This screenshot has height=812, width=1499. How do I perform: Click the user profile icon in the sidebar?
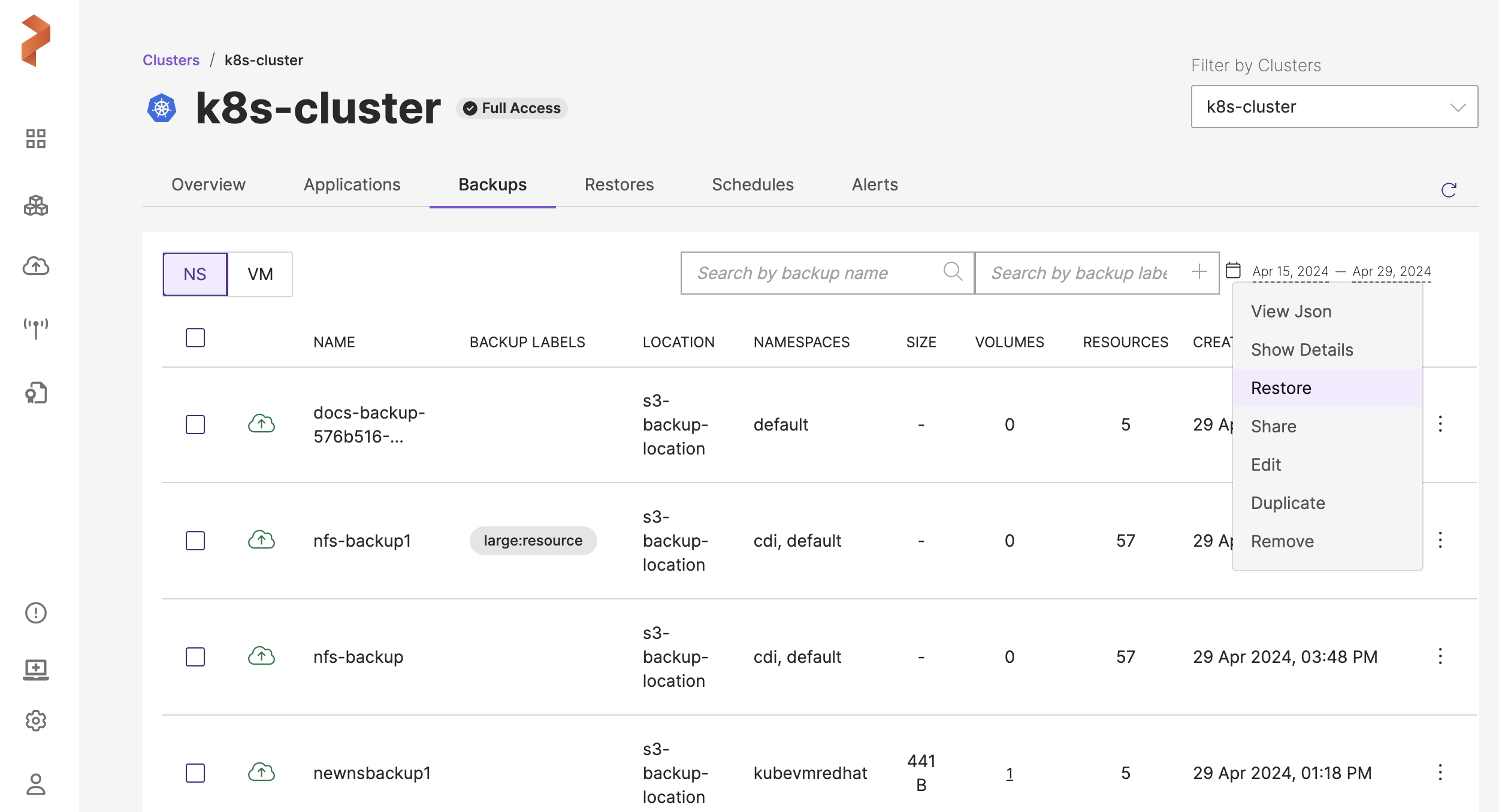click(x=36, y=784)
